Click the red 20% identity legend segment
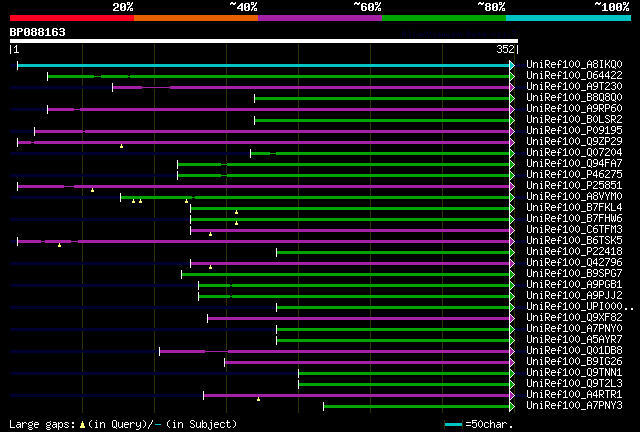 point(72,18)
